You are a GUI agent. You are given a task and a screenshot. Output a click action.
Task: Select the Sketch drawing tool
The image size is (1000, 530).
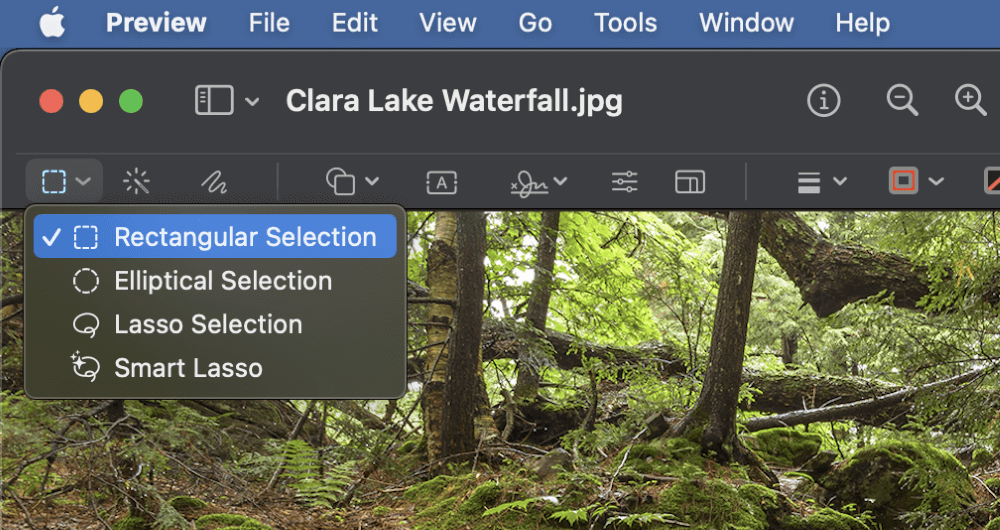point(214,182)
